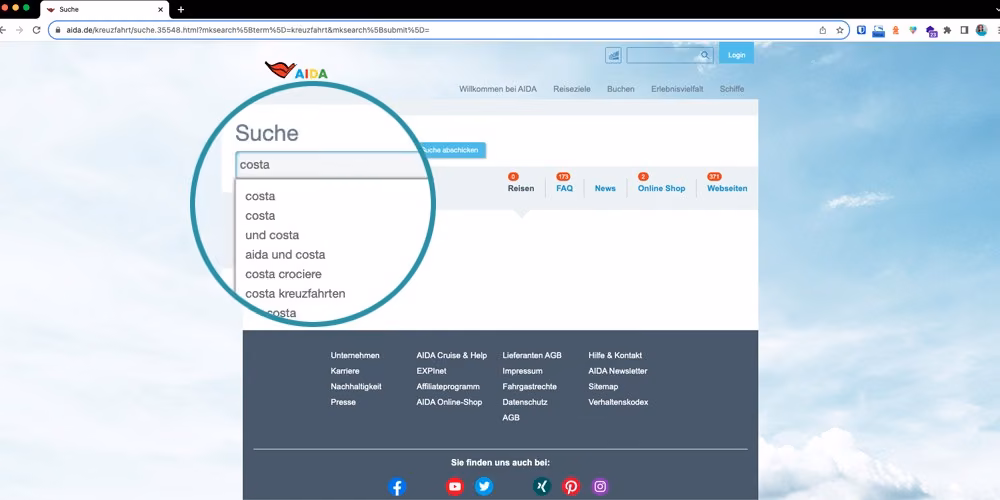The width and height of the screenshot is (1000, 500).
Task: Switch to the Reisen results tab
Action: (x=521, y=188)
